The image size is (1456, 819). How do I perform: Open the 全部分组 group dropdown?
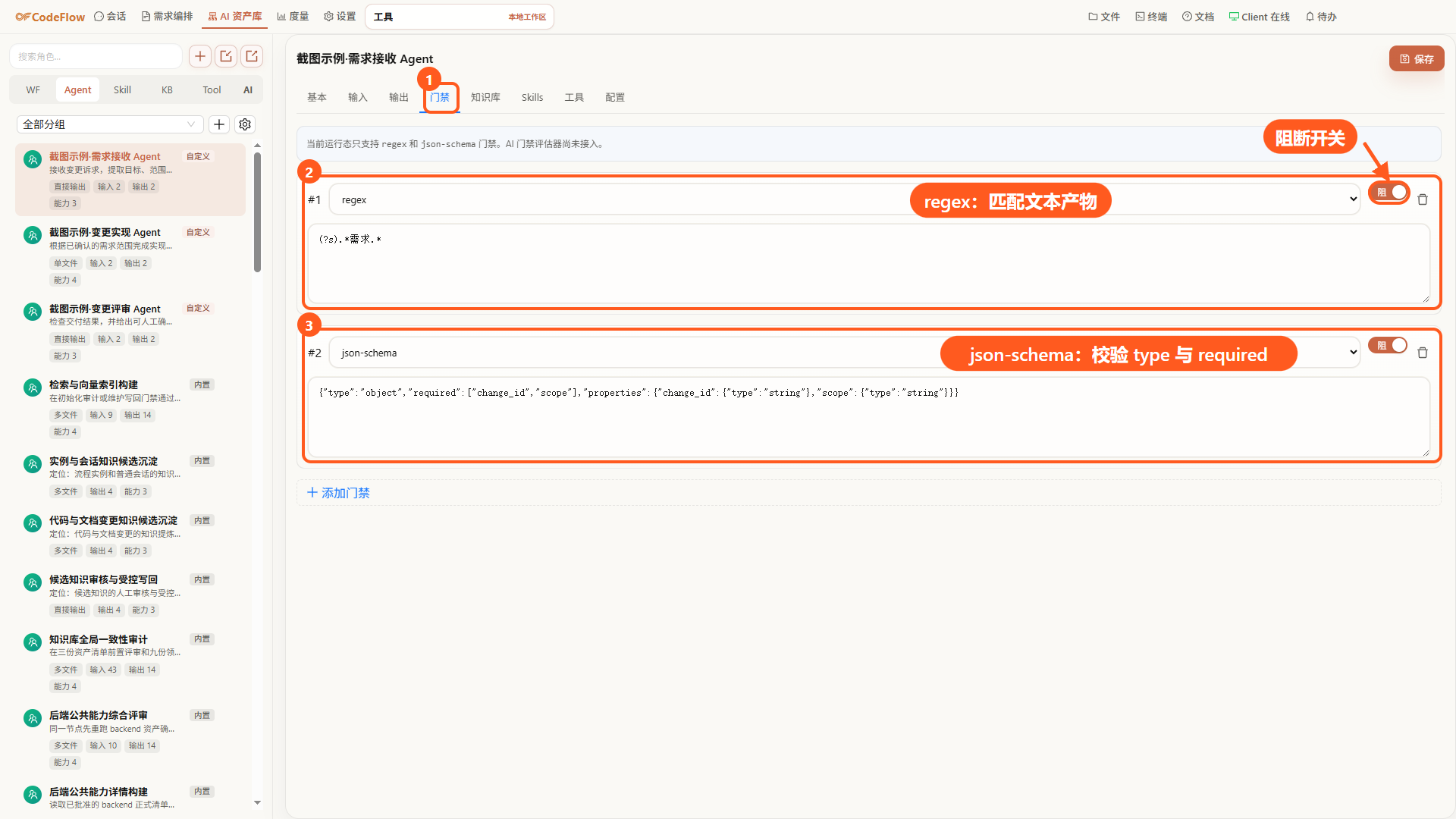pyautogui.click(x=110, y=124)
